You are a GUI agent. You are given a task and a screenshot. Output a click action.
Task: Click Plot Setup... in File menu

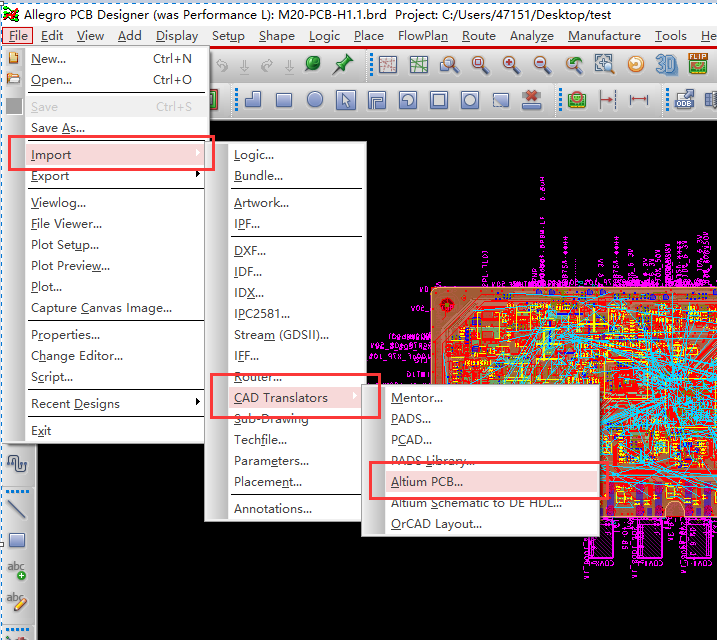pyautogui.click(x=115, y=245)
